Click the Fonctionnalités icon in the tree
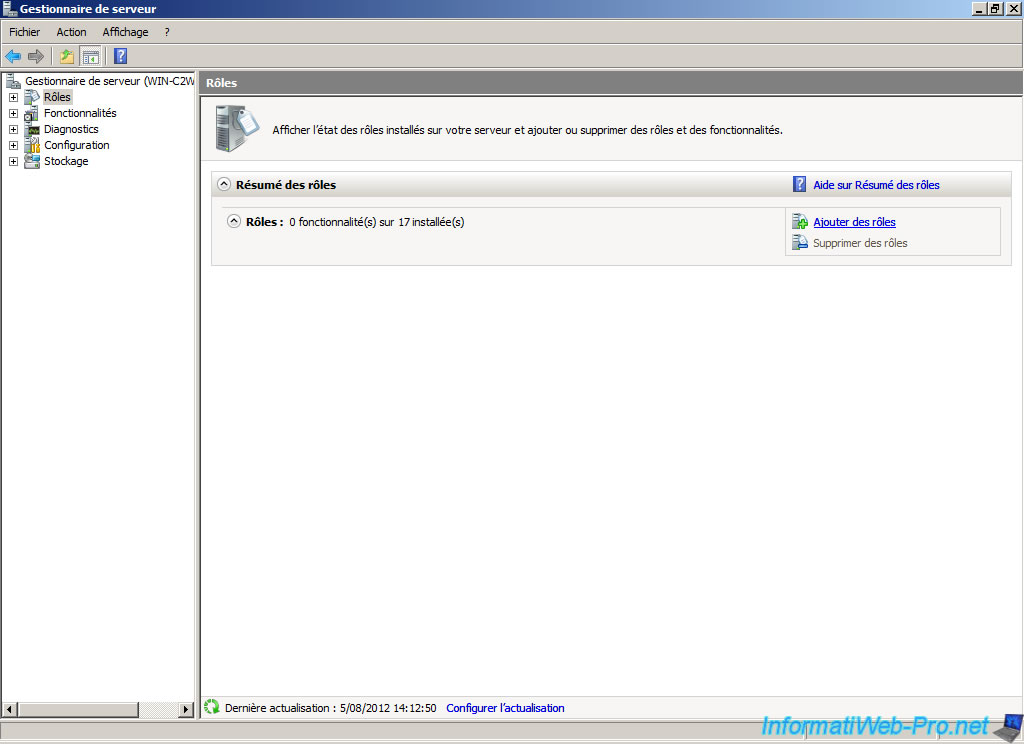The height and width of the screenshot is (744, 1024). click(x=32, y=113)
